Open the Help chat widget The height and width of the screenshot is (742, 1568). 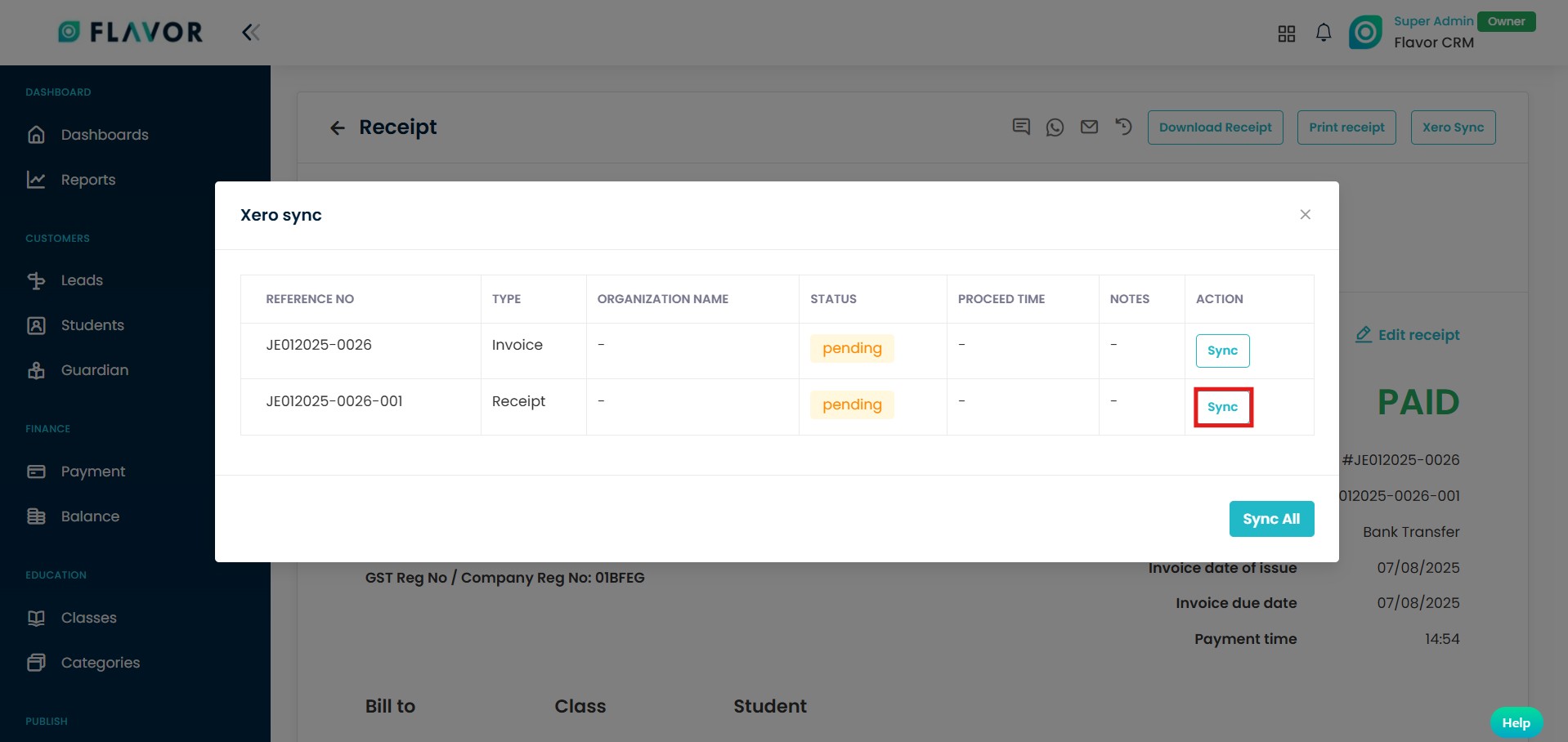(x=1516, y=722)
